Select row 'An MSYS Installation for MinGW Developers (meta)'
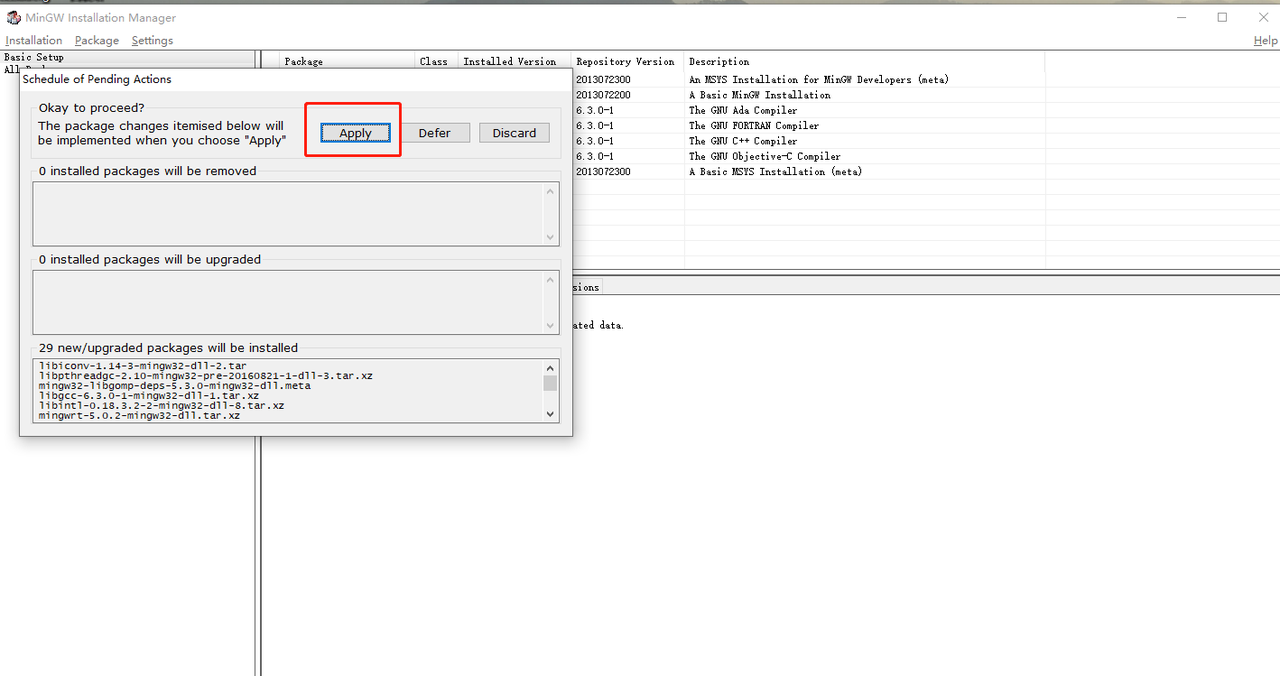The width and height of the screenshot is (1280, 676). click(818, 79)
